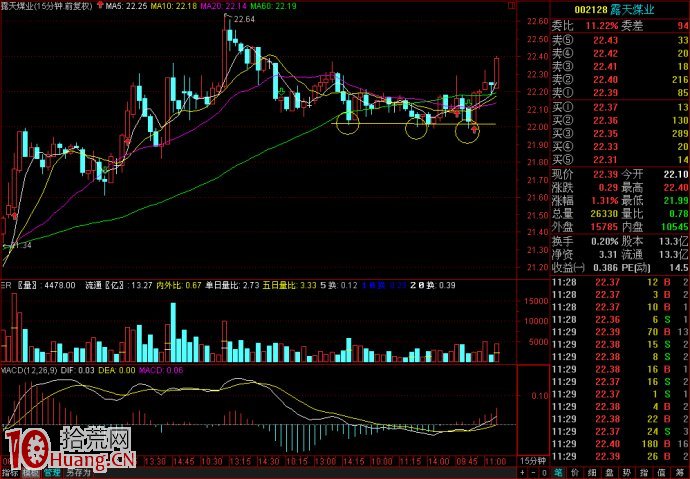Viewport: 690px width, 479px height.
Task: Click the 委比 11.22% value
Action: tap(602, 26)
